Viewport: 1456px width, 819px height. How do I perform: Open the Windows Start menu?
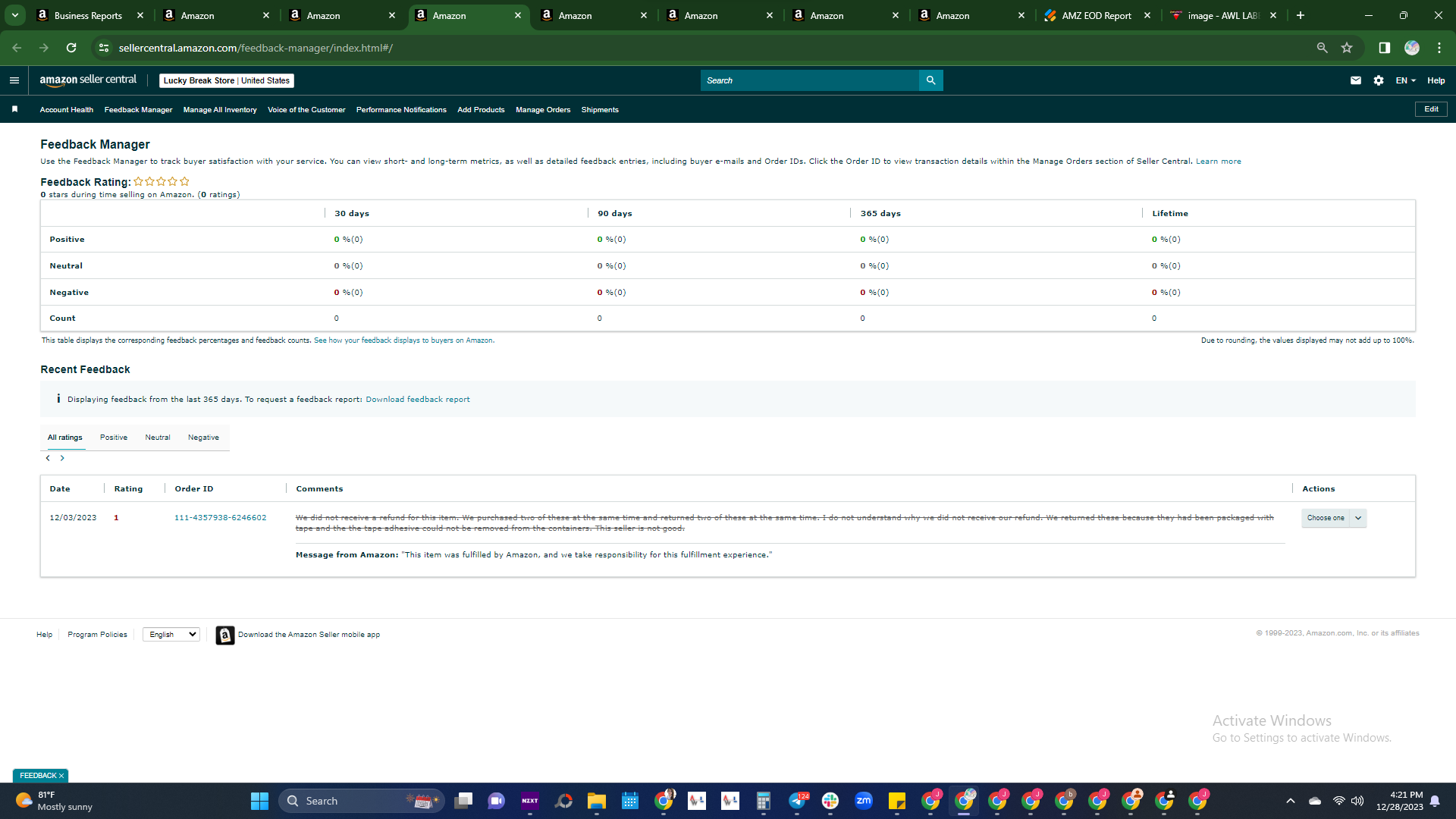[x=259, y=801]
